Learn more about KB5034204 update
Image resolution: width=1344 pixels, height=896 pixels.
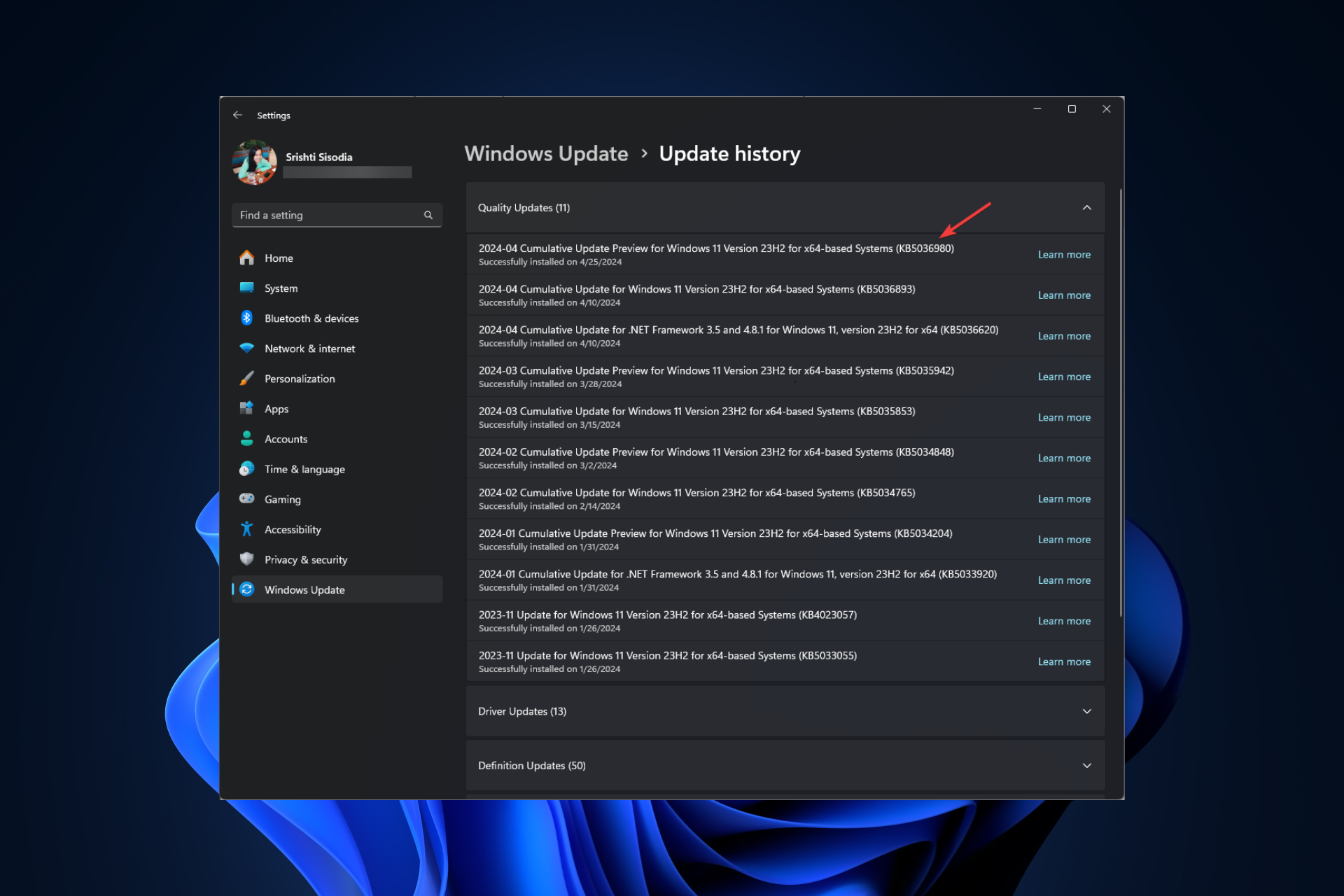(x=1064, y=540)
